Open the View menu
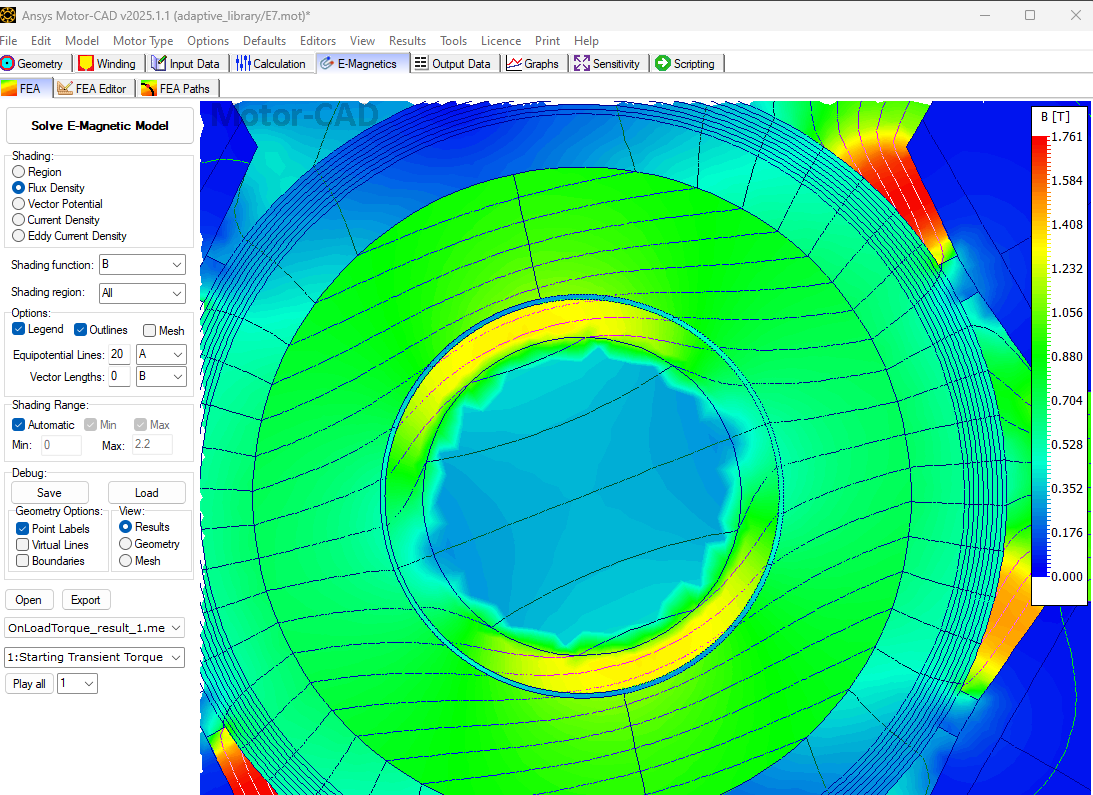Screen dimensions: 1093x795 coord(362,41)
